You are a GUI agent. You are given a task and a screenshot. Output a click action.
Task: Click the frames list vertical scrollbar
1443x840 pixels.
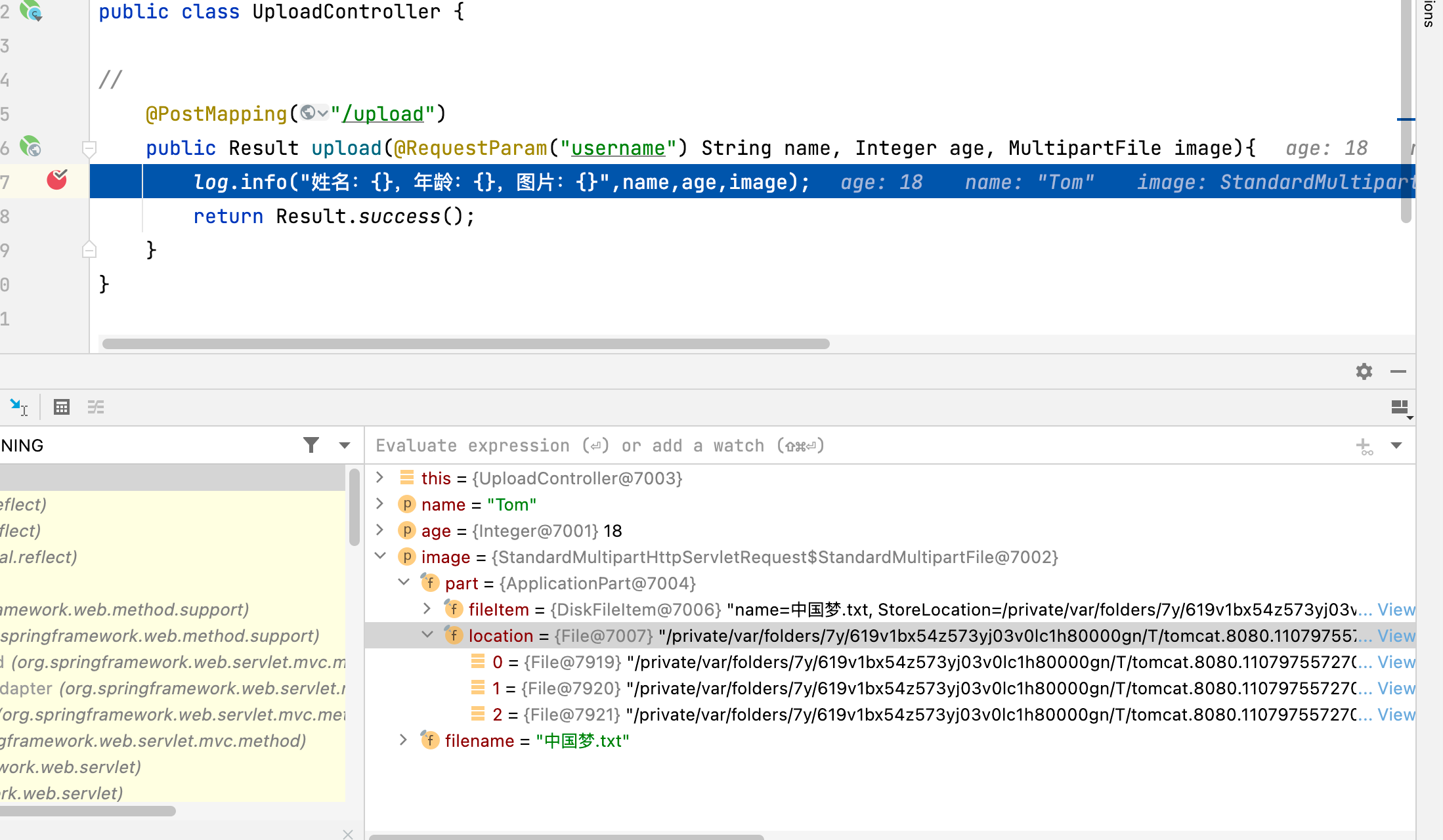[354, 507]
